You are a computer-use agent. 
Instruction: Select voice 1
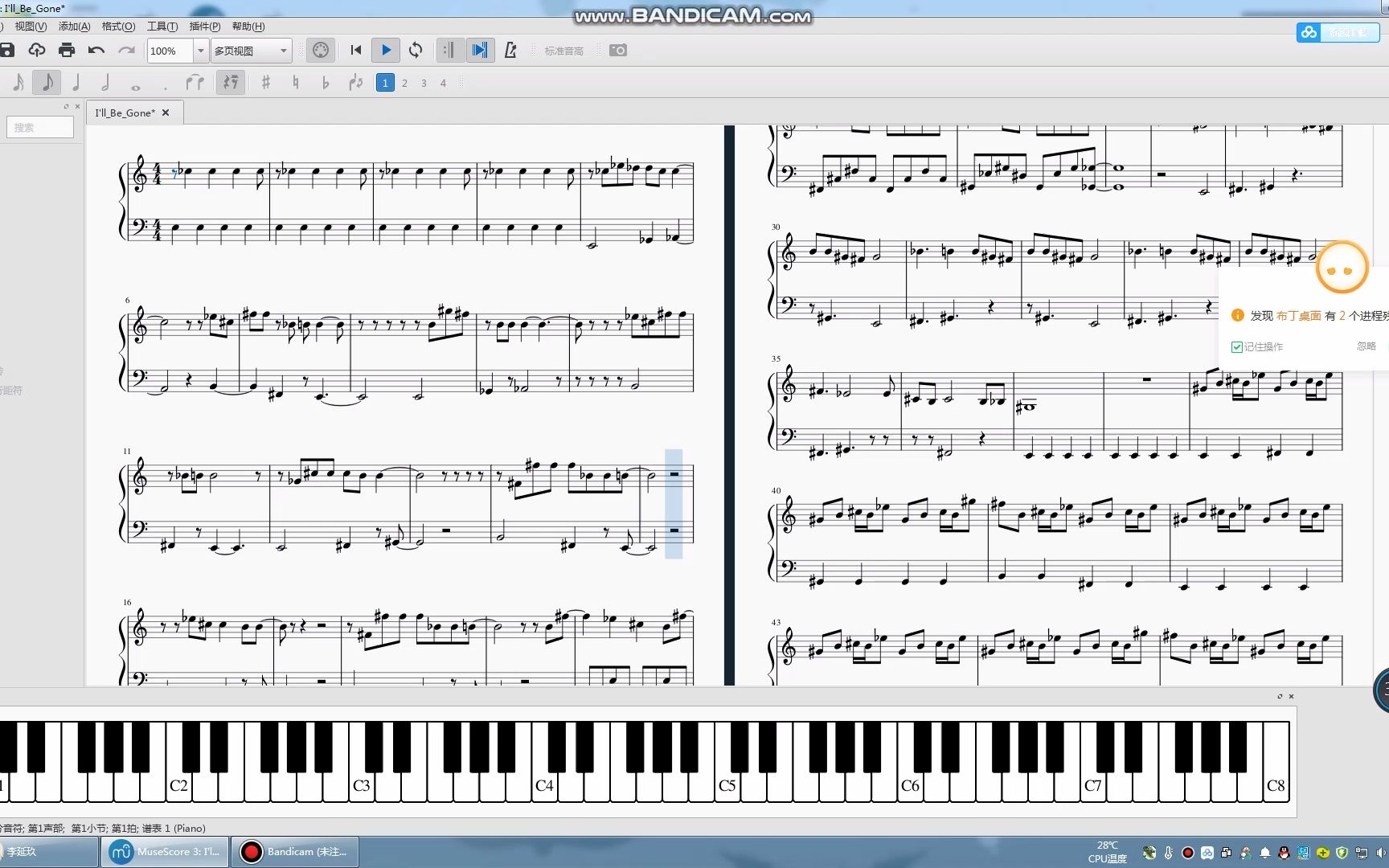coord(385,83)
